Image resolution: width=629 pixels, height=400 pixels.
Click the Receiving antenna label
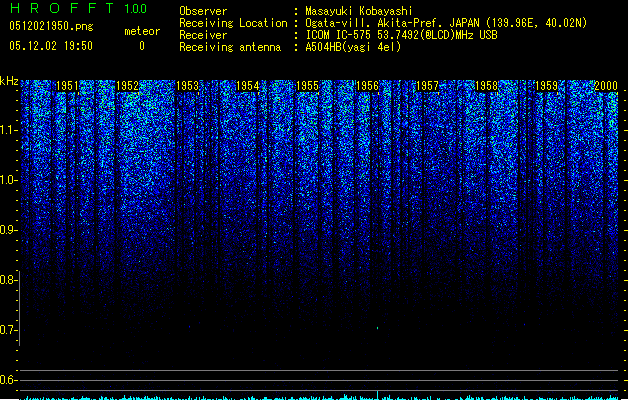[230, 47]
